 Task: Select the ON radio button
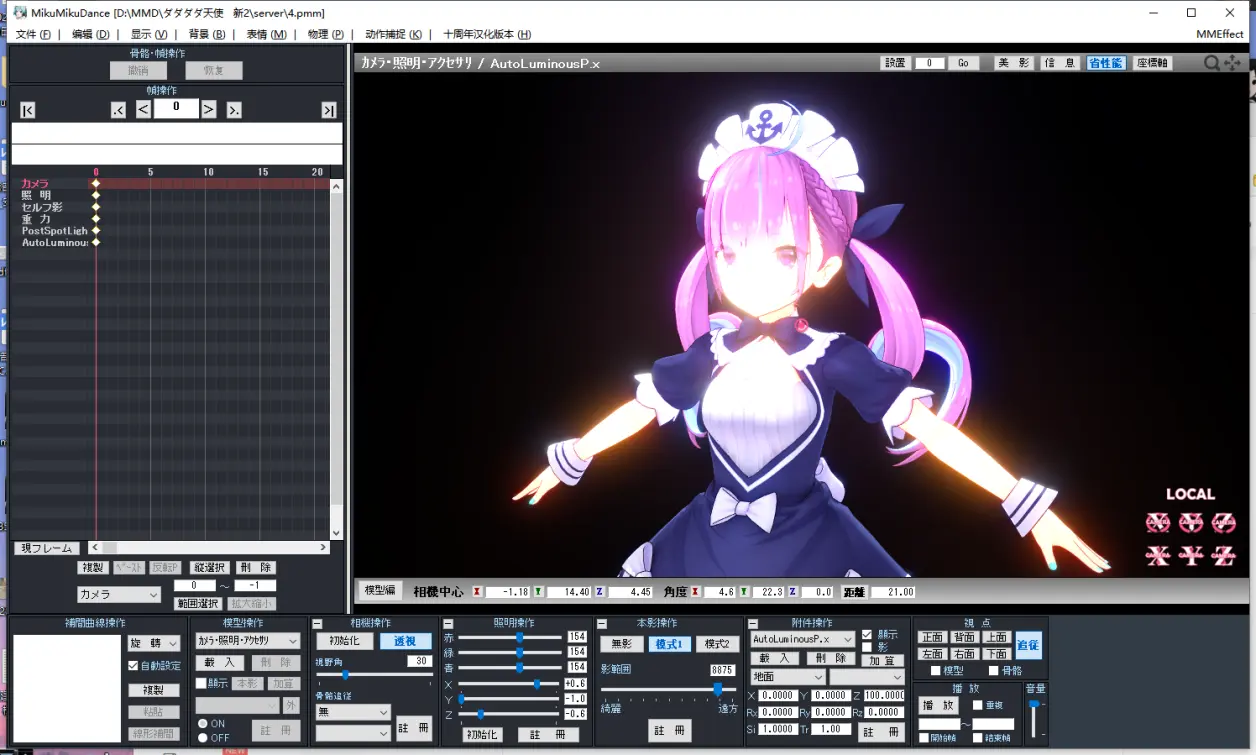coord(203,723)
